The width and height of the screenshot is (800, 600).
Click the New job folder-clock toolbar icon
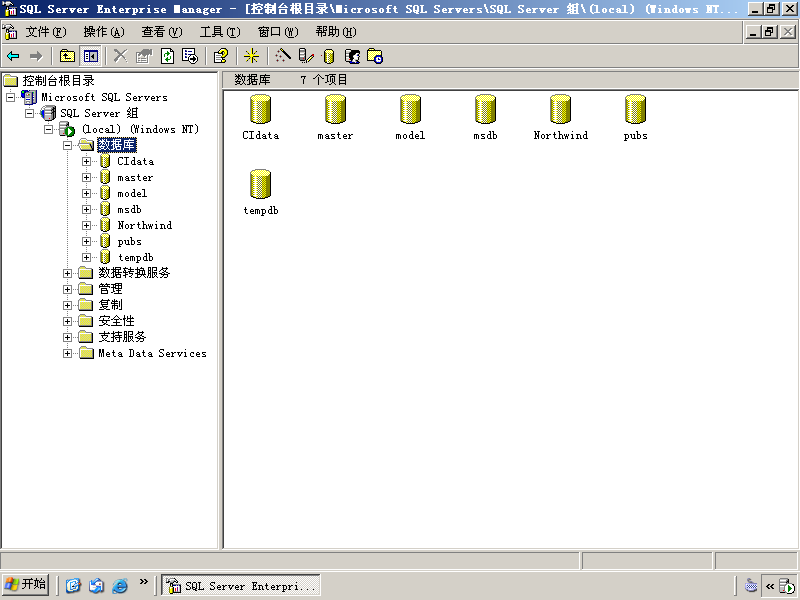tap(375, 56)
